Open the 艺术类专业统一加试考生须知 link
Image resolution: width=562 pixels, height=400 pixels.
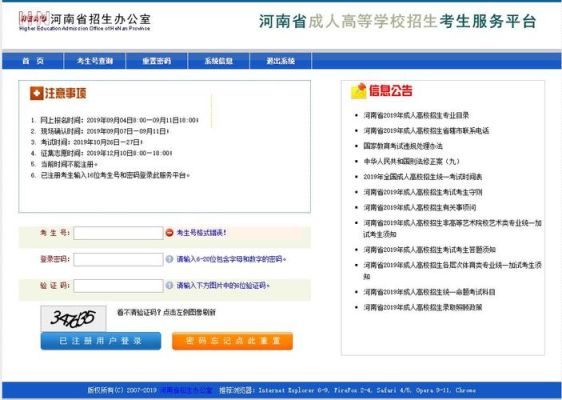coord(452,229)
